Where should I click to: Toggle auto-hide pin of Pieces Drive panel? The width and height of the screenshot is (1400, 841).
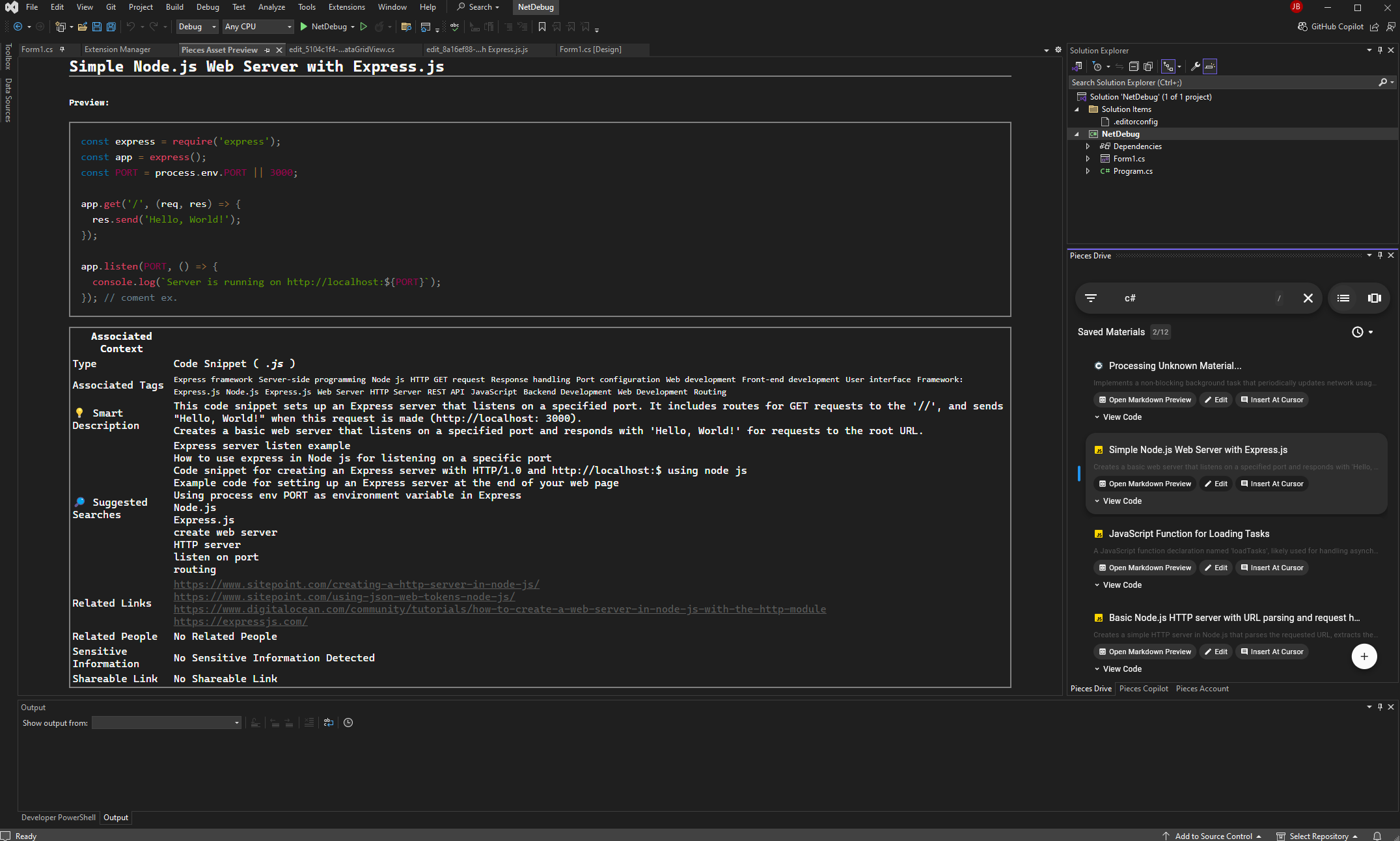(x=1380, y=255)
